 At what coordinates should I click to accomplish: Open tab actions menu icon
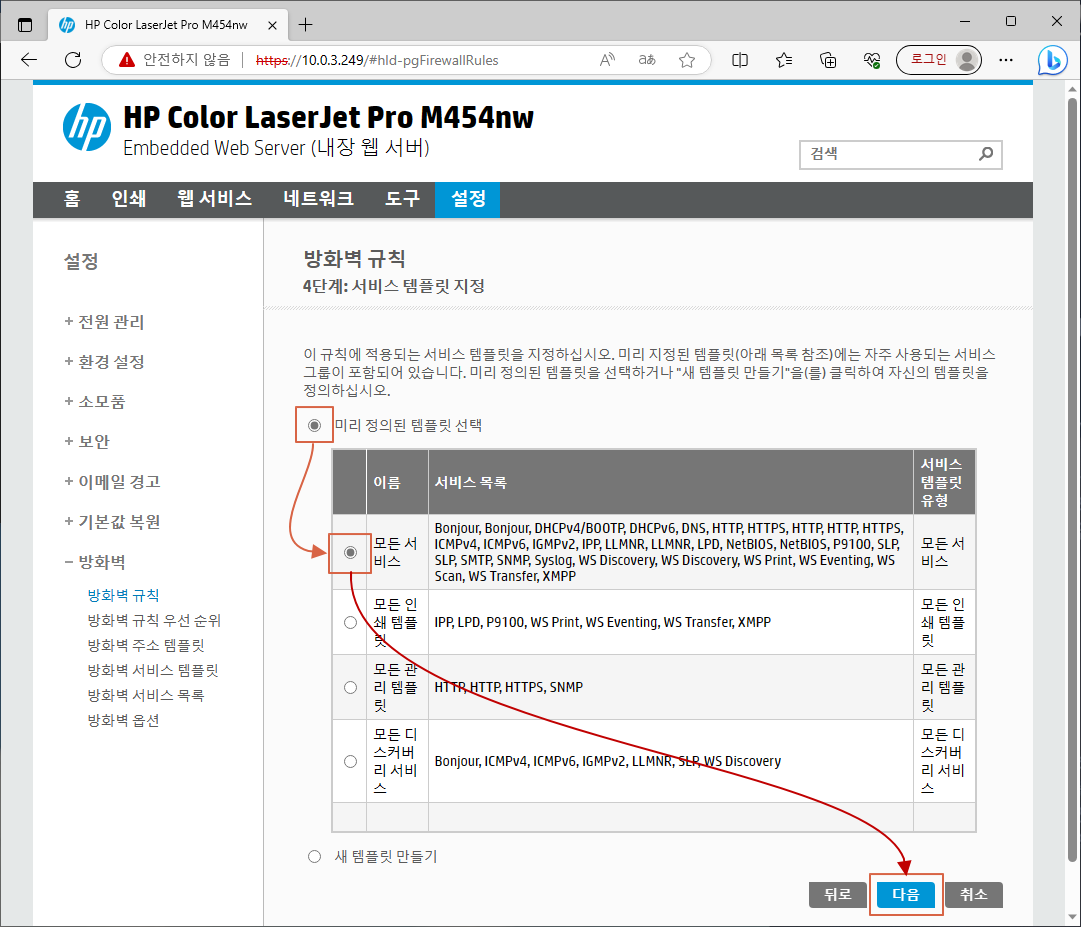[x=25, y=25]
